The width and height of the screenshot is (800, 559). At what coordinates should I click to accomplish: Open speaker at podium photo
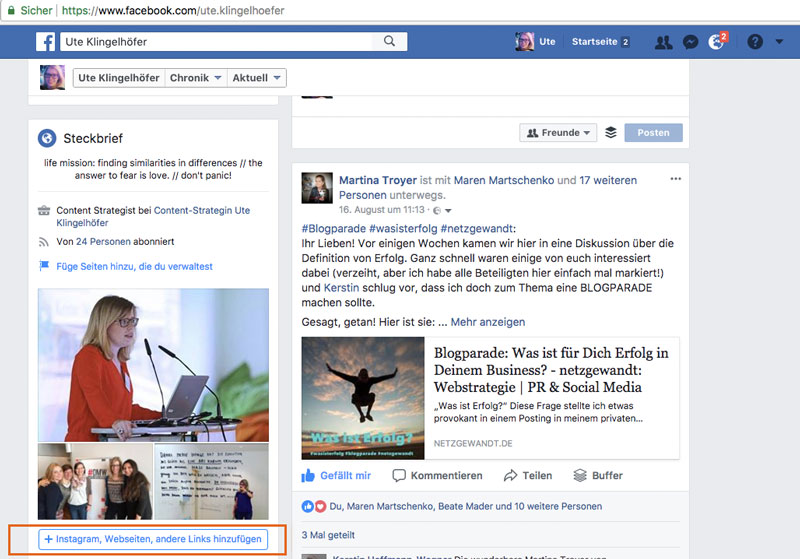click(x=153, y=365)
